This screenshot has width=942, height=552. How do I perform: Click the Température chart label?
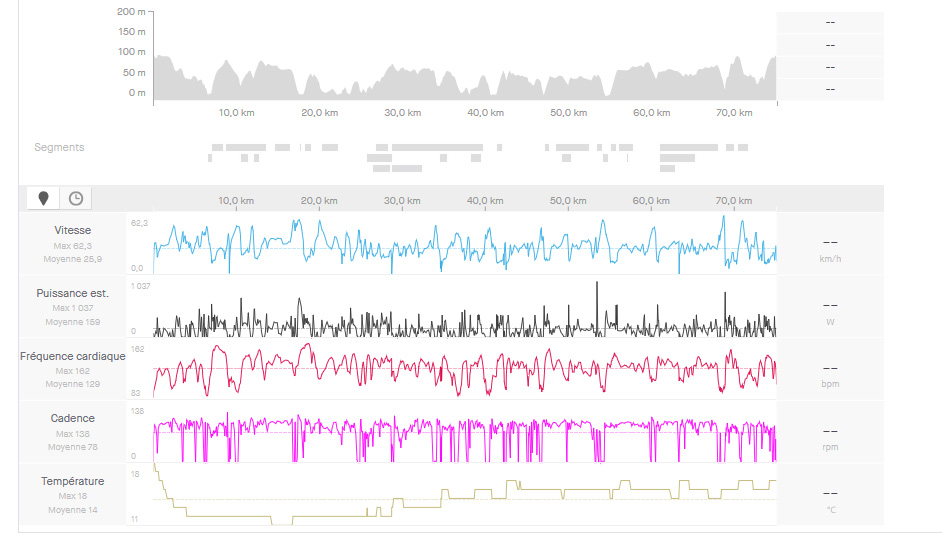[72, 481]
